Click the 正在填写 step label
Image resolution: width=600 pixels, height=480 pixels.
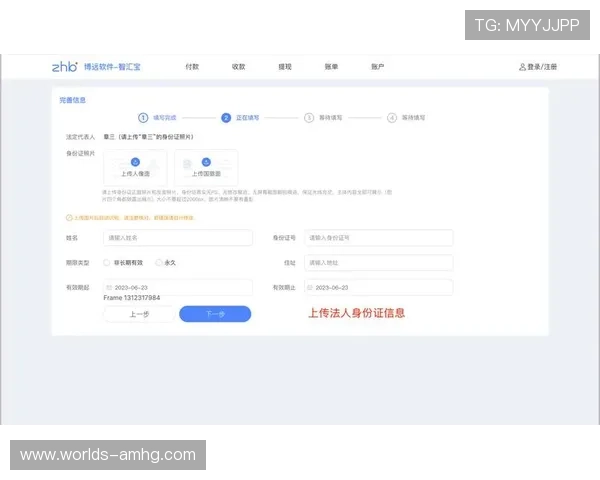pyautogui.click(x=248, y=118)
